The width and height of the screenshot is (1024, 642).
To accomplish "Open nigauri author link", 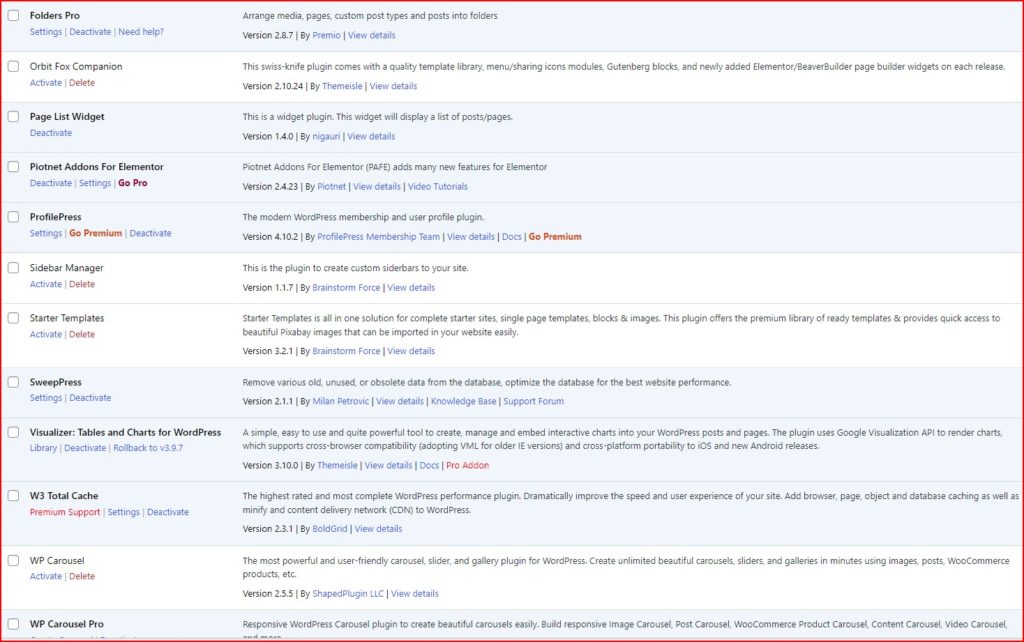I will coord(327,136).
